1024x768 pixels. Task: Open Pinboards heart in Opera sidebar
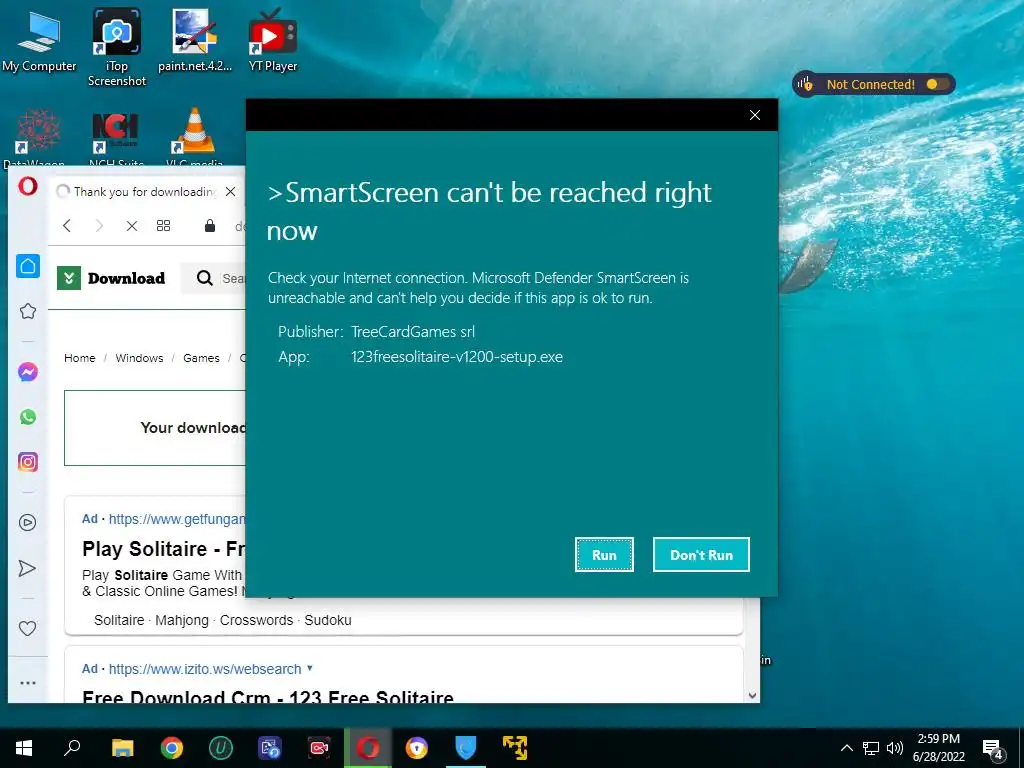pos(27,628)
